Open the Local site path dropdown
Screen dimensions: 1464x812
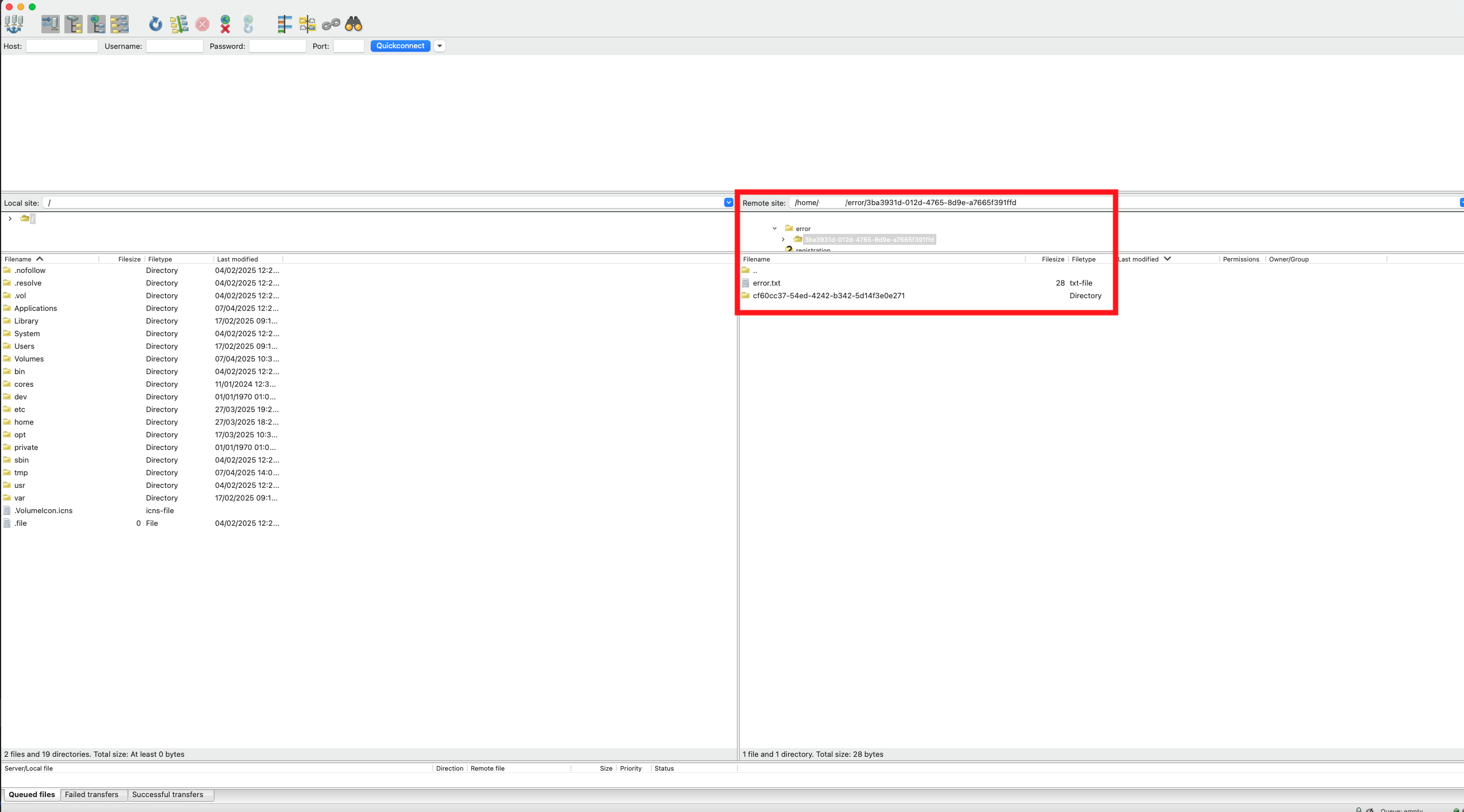pyautogui.click(x=728, y=203)
